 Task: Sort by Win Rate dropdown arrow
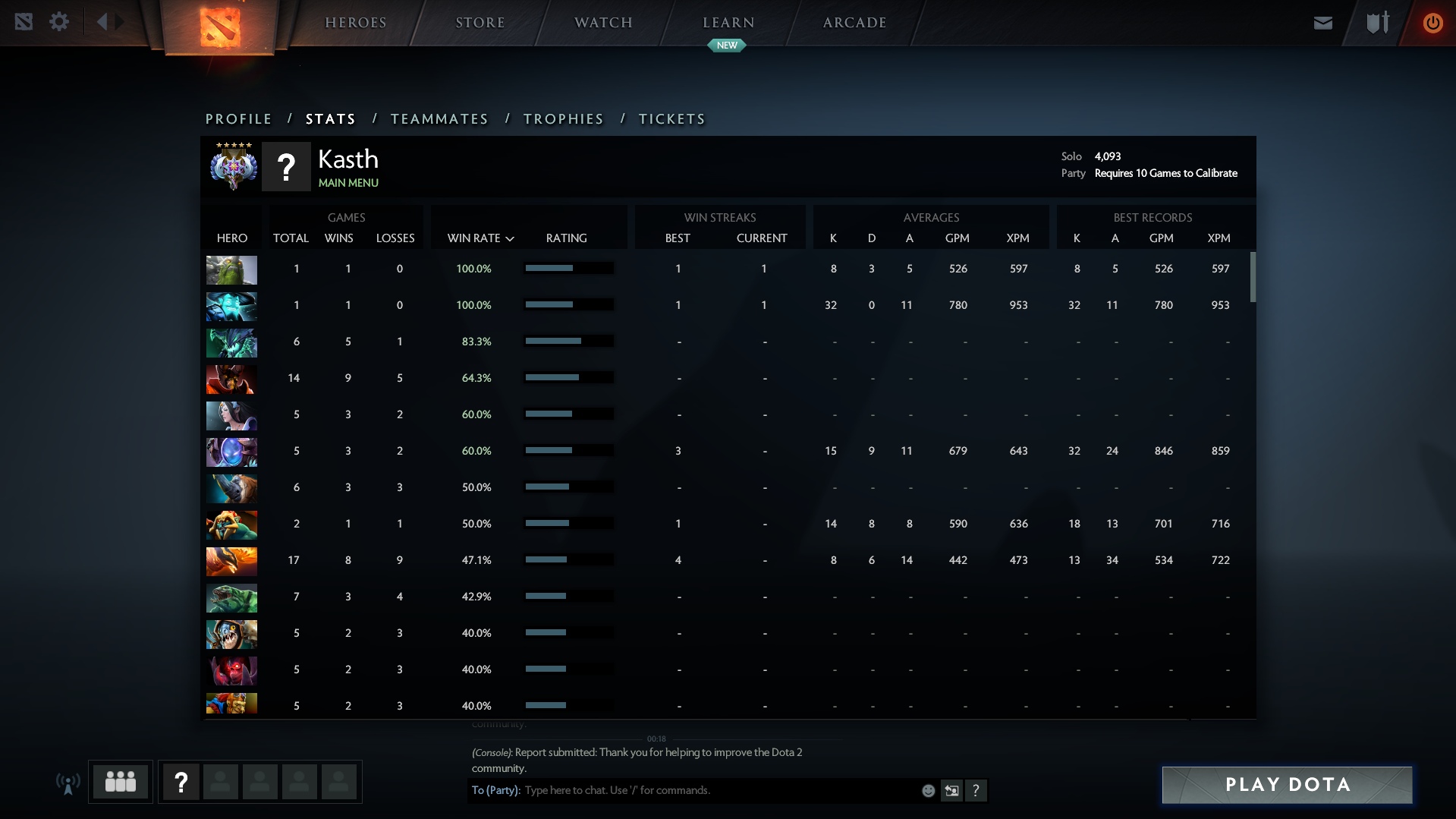coord(510,238)
